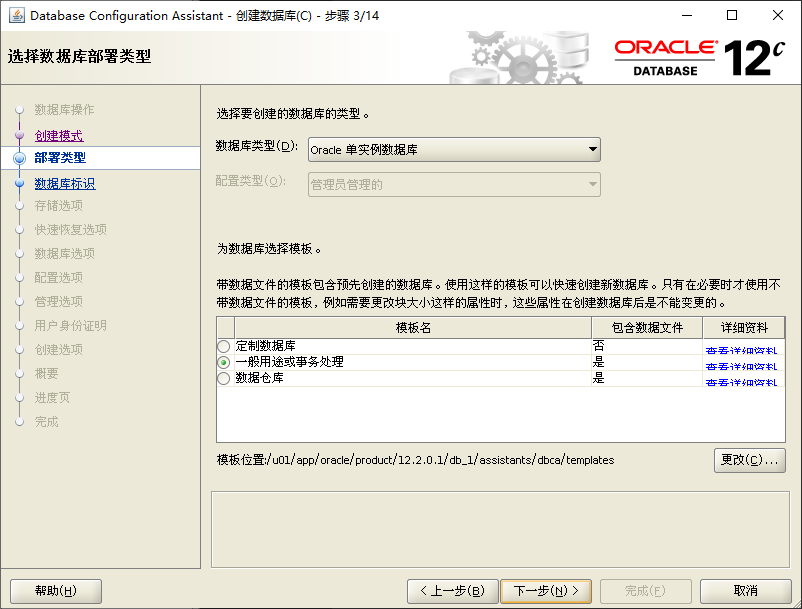View details link for 定制数据库 row
802x609 pixels.
pyautogui.click(x=741, y=350)
